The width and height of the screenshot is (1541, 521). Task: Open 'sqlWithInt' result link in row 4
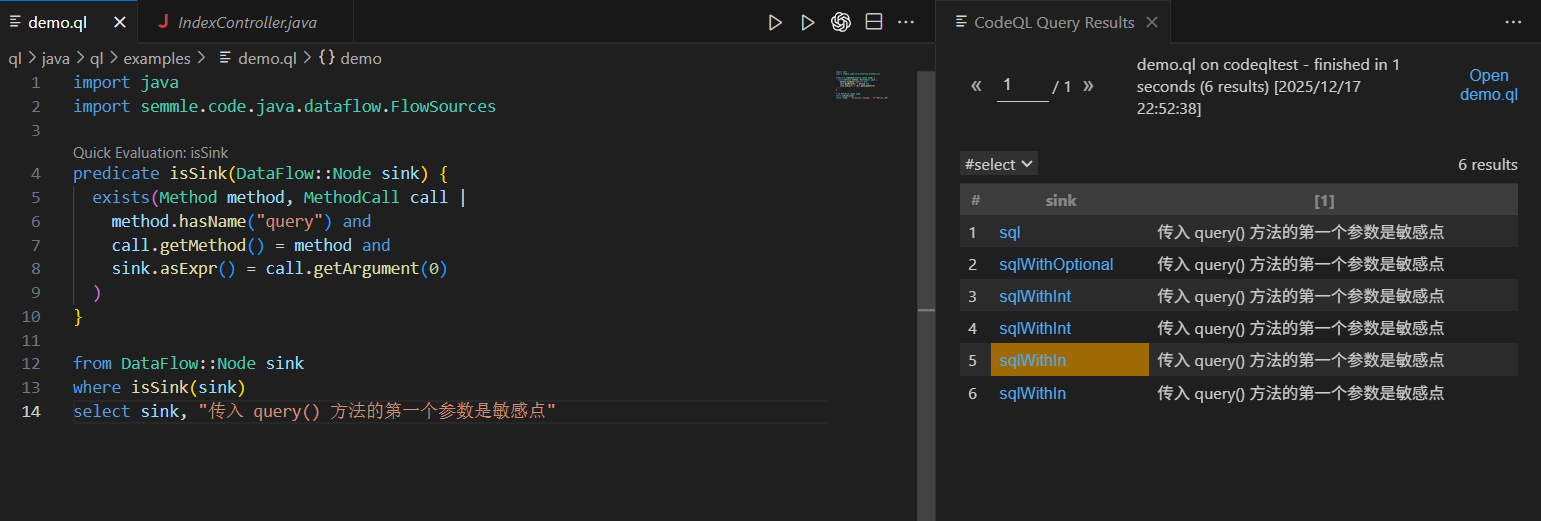pyautogui.click(x=1035, y=328)
